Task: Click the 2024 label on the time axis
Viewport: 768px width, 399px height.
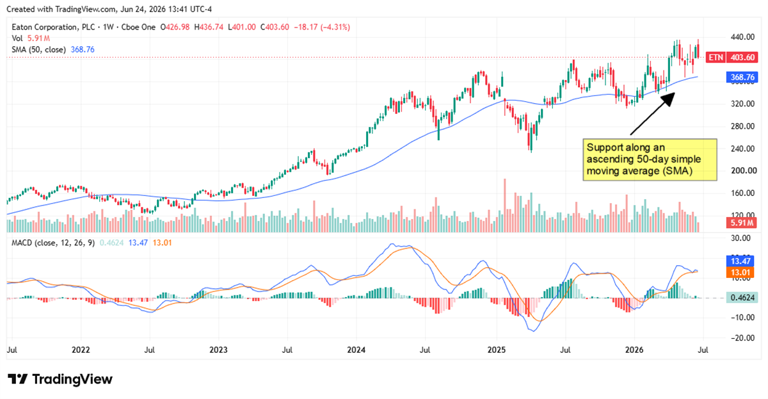Action: [356, 350]
